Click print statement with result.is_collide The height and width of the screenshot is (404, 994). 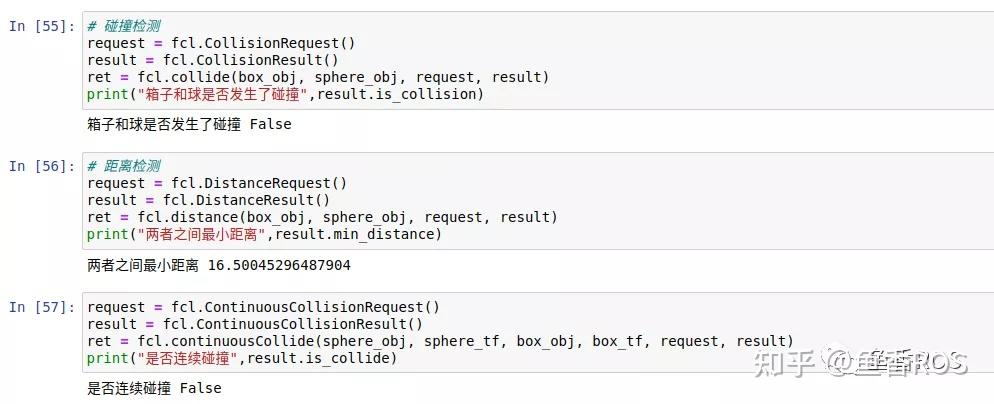(x=242, y=358)
